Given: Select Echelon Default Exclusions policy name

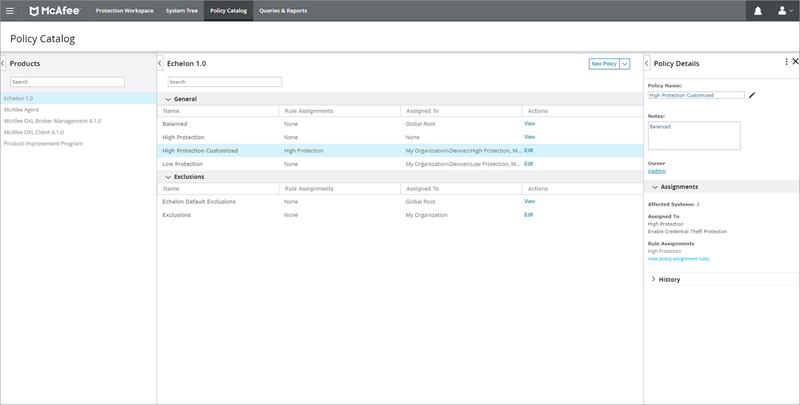Looking at the screenshot, I should click(x=199, y=201).
